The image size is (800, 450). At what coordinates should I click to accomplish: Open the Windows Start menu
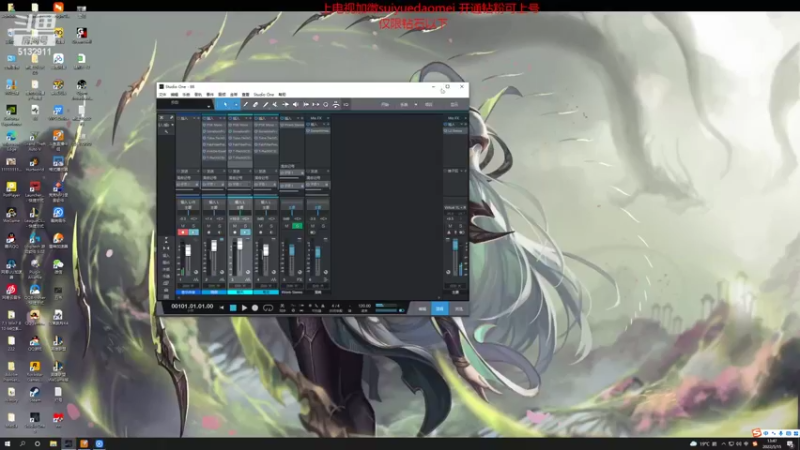point(7,444)
